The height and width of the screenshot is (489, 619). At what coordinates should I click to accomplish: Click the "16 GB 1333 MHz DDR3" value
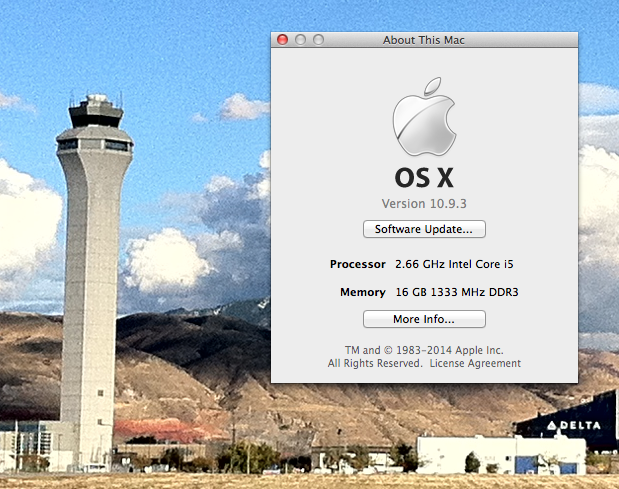pyautogui.click(x=457, y=292)
